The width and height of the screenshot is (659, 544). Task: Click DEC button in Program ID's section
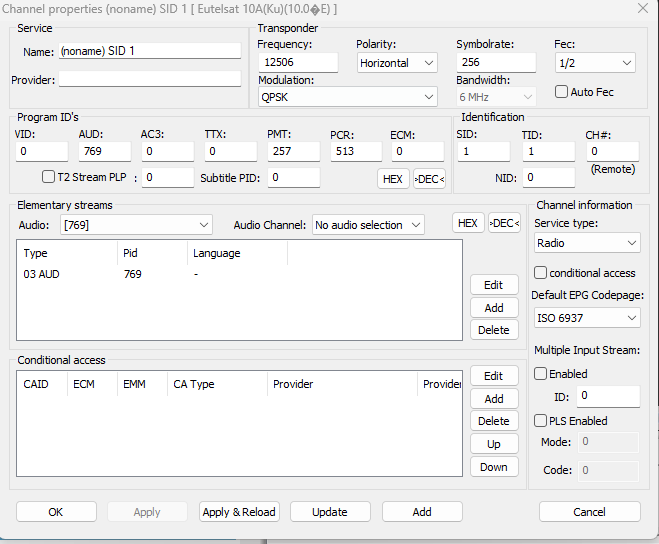click(429, 179)
